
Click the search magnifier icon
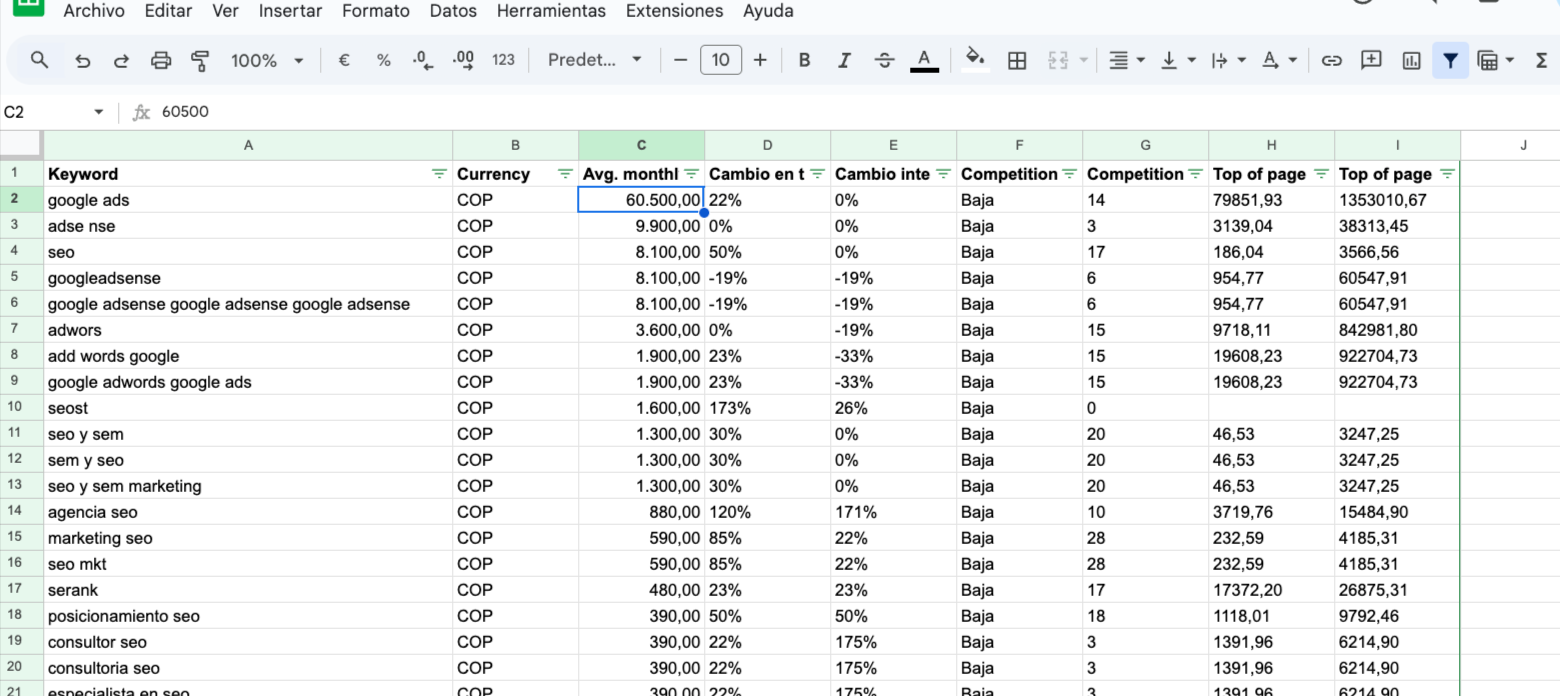click(40, 60)
